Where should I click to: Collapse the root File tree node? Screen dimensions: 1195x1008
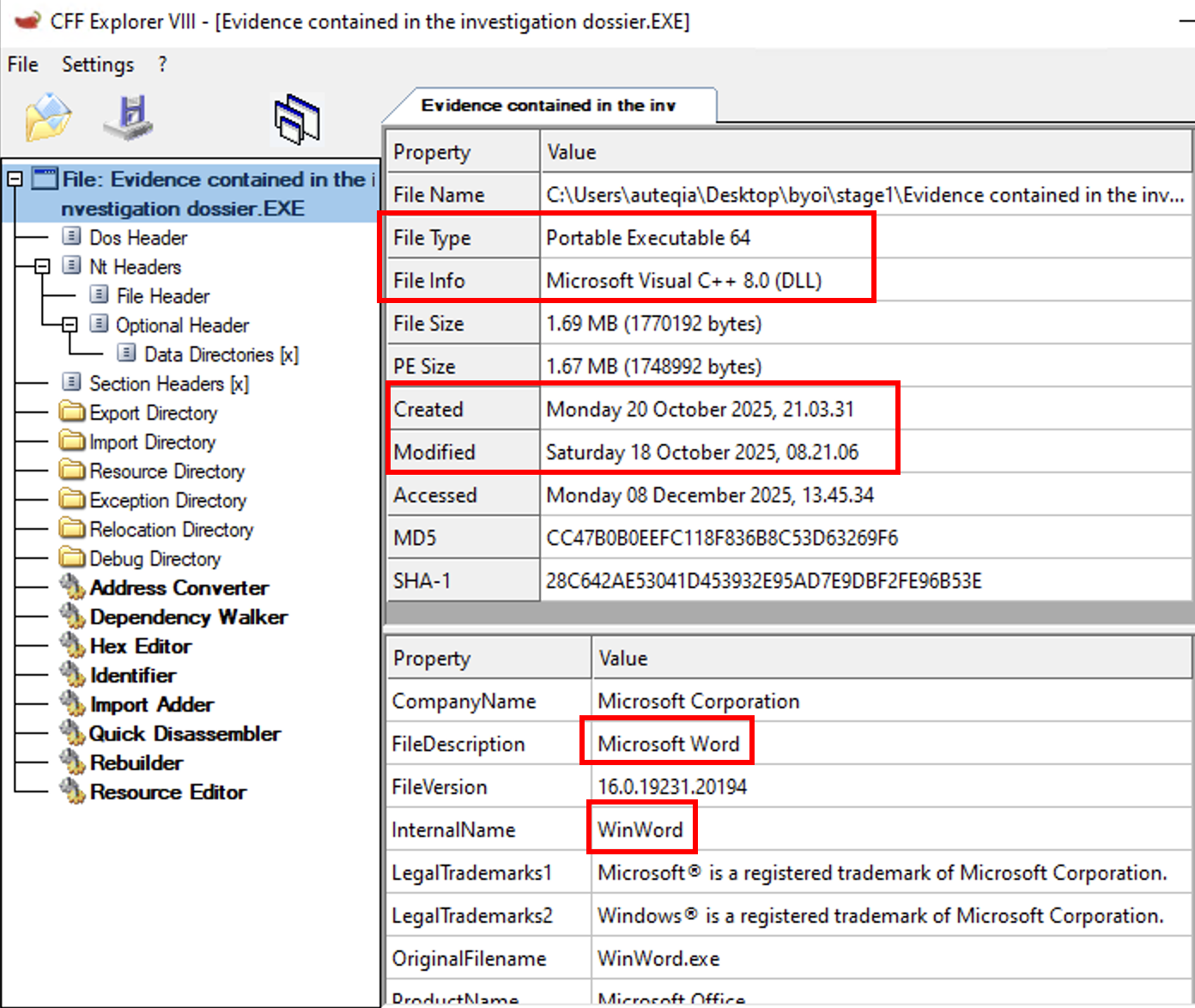[x=15, y=179]
